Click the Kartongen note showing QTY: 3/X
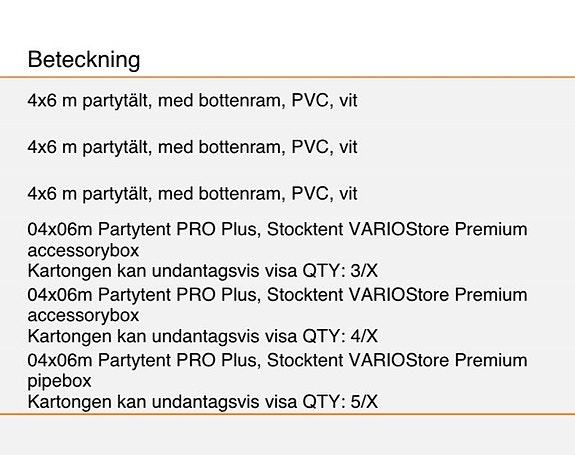 point(202,271)
